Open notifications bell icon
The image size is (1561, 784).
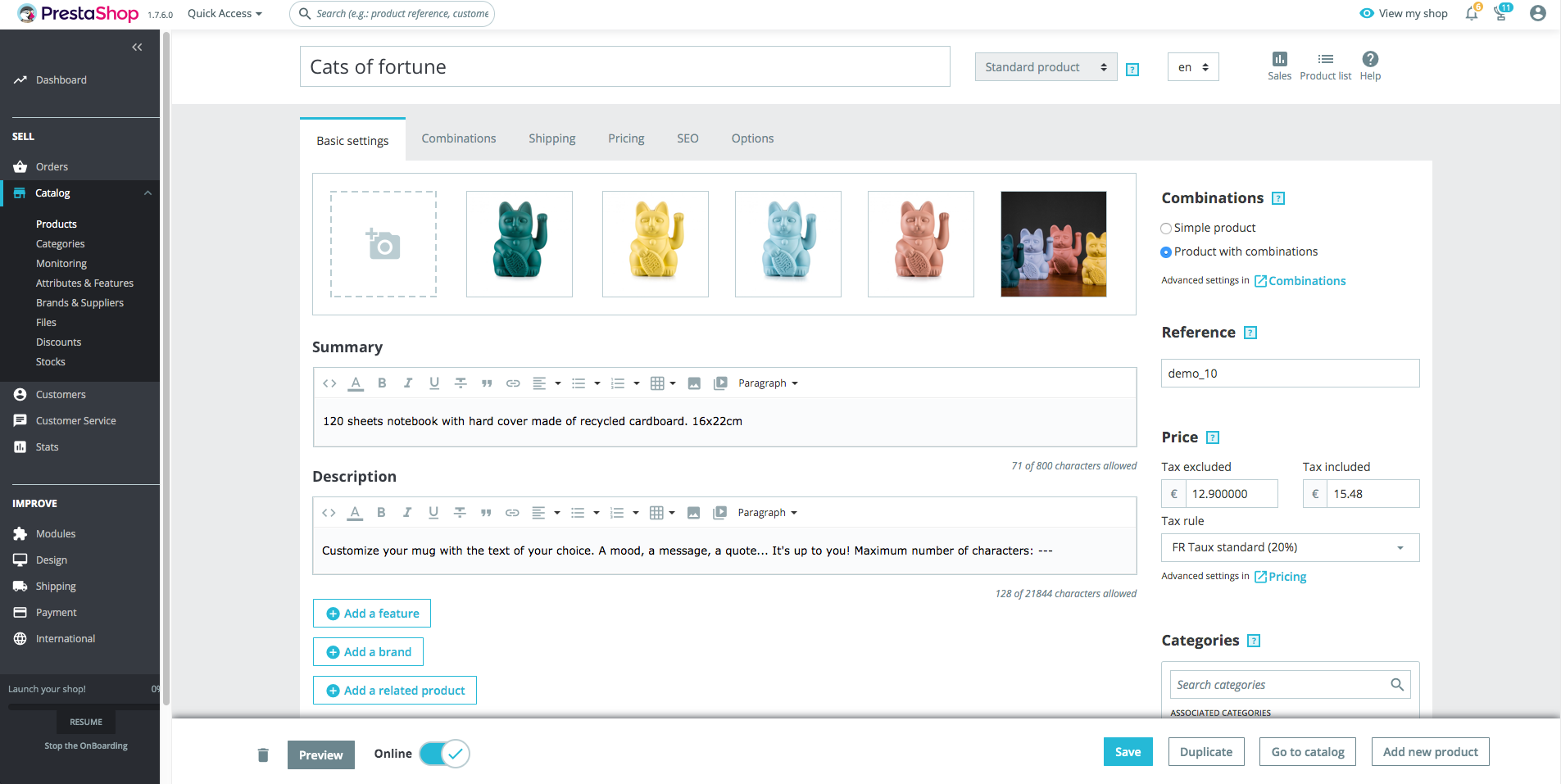click(x=1472, y=13)
